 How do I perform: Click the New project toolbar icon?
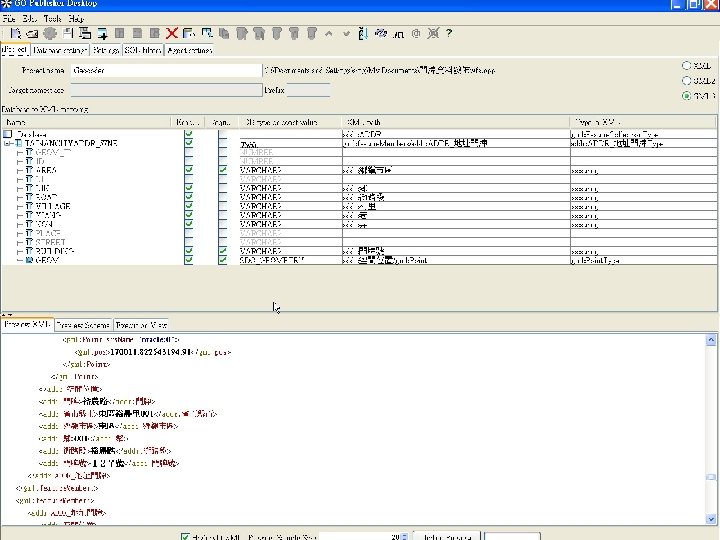16,33
